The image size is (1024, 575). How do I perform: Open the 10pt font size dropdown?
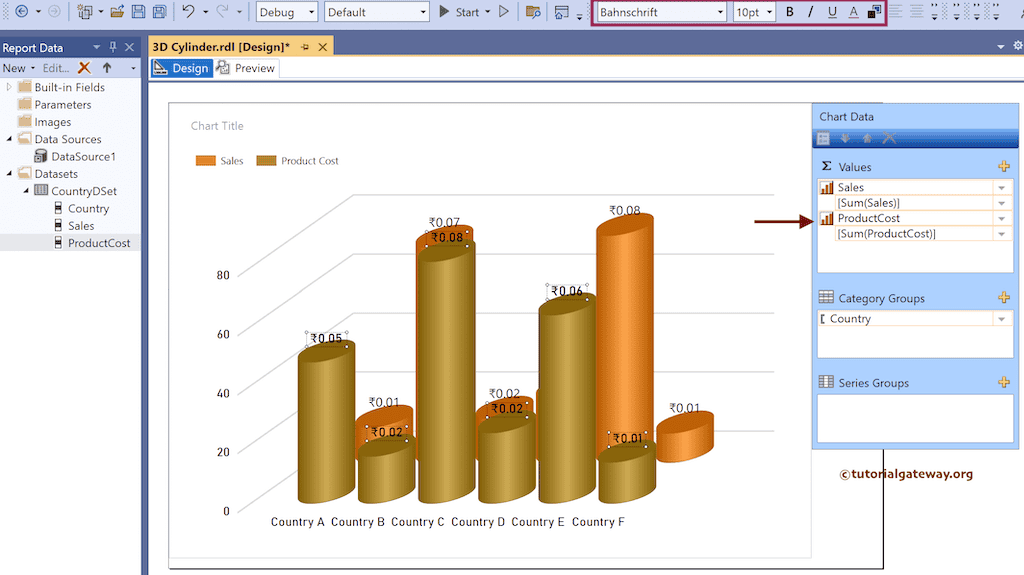click(769, 12)
